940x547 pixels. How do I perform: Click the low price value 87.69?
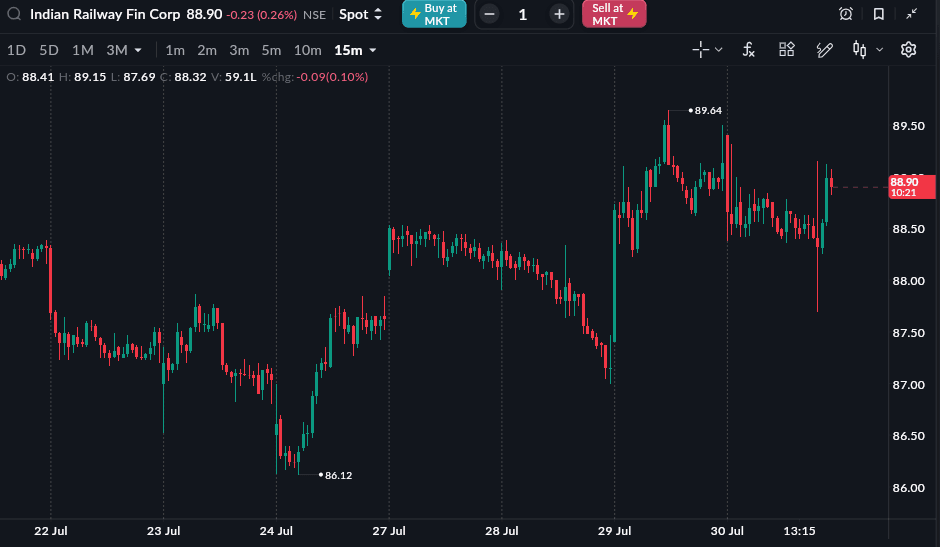[x=139, y=77]
